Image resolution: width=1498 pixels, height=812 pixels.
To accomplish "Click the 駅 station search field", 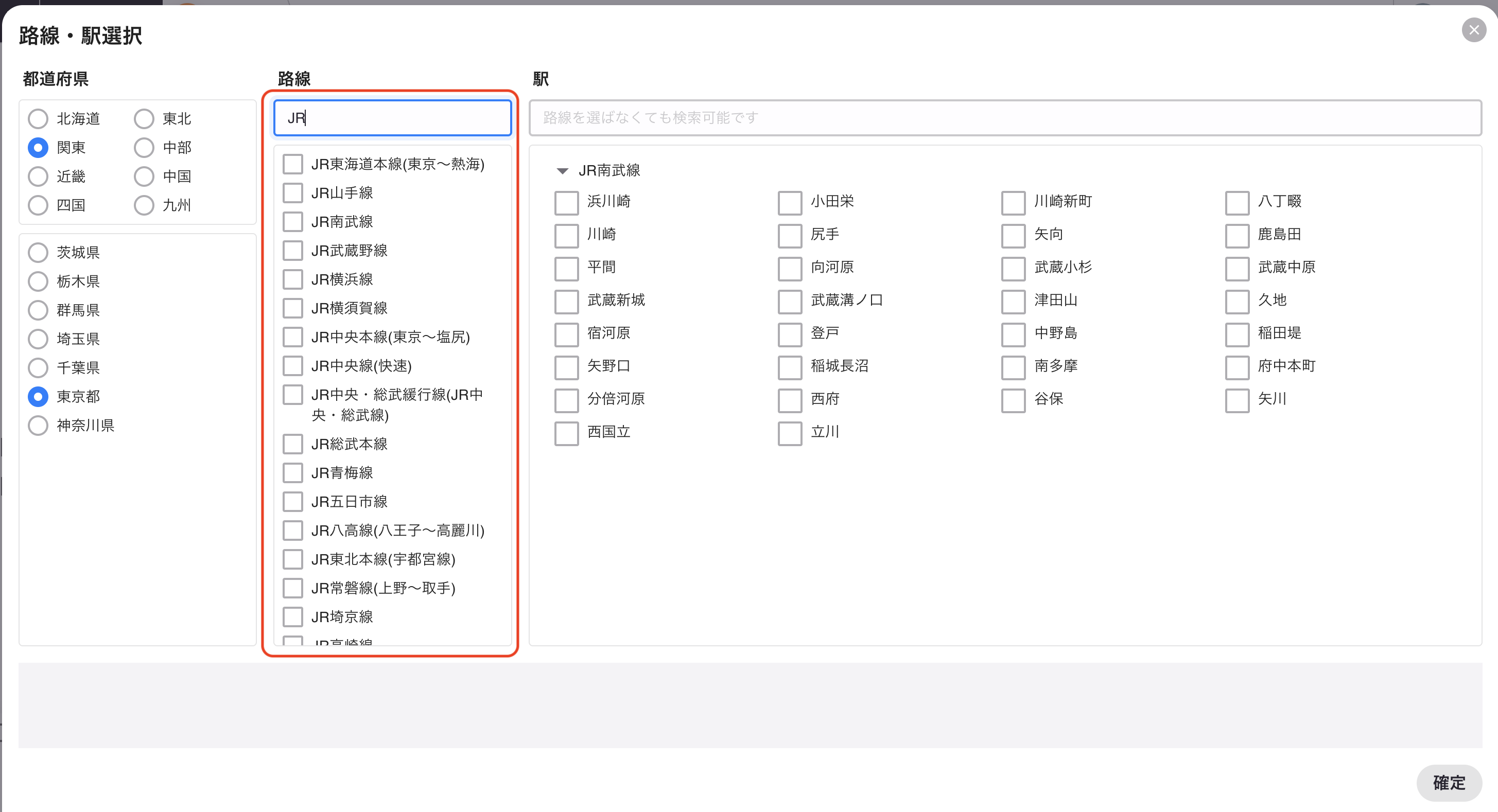I will pyautogui.click(x=1005, y=118).
